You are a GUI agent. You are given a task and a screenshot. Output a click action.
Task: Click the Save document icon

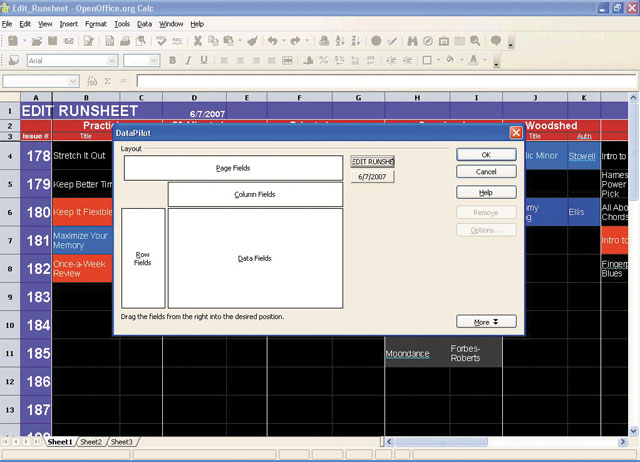coord(53,41)
